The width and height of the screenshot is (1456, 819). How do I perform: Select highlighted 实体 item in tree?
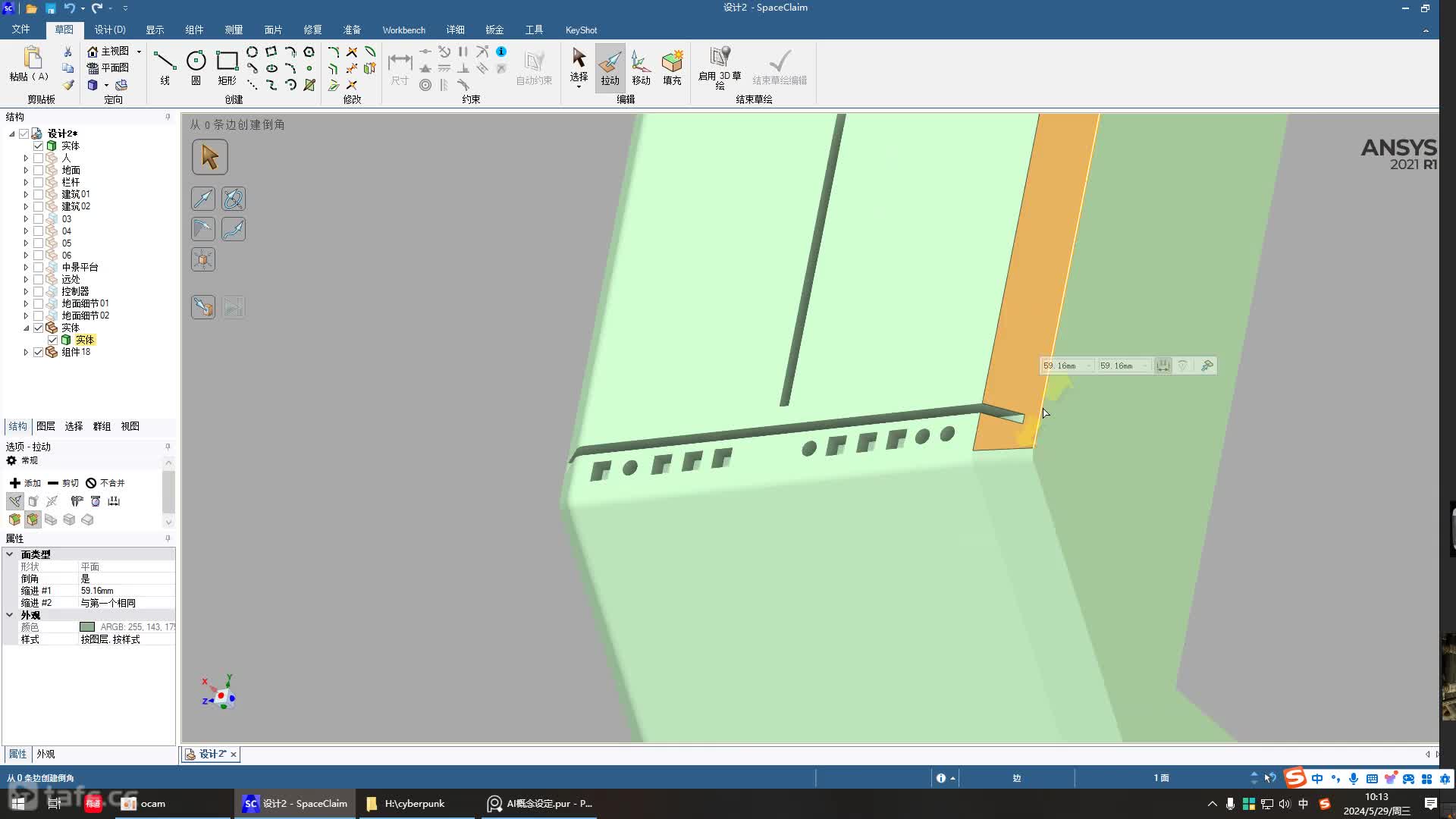pos(85,340)
